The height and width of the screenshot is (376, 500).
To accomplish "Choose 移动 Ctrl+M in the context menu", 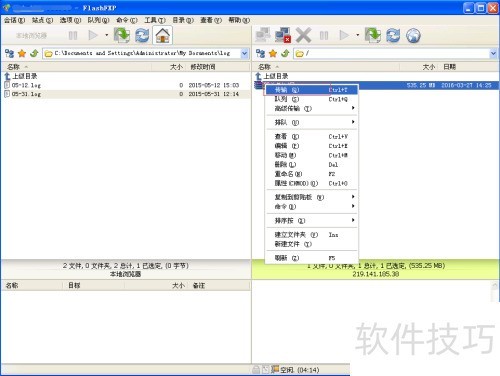I will coord(311,155).
